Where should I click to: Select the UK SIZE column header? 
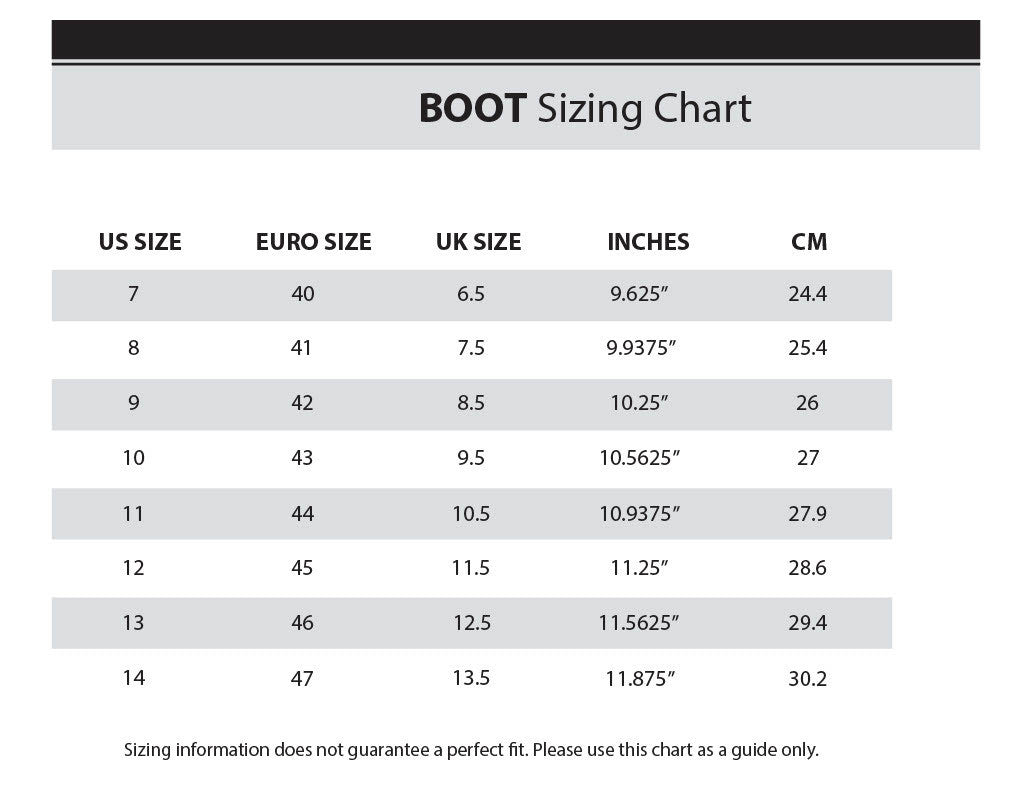pyautogui.click(x=478, y=242)
